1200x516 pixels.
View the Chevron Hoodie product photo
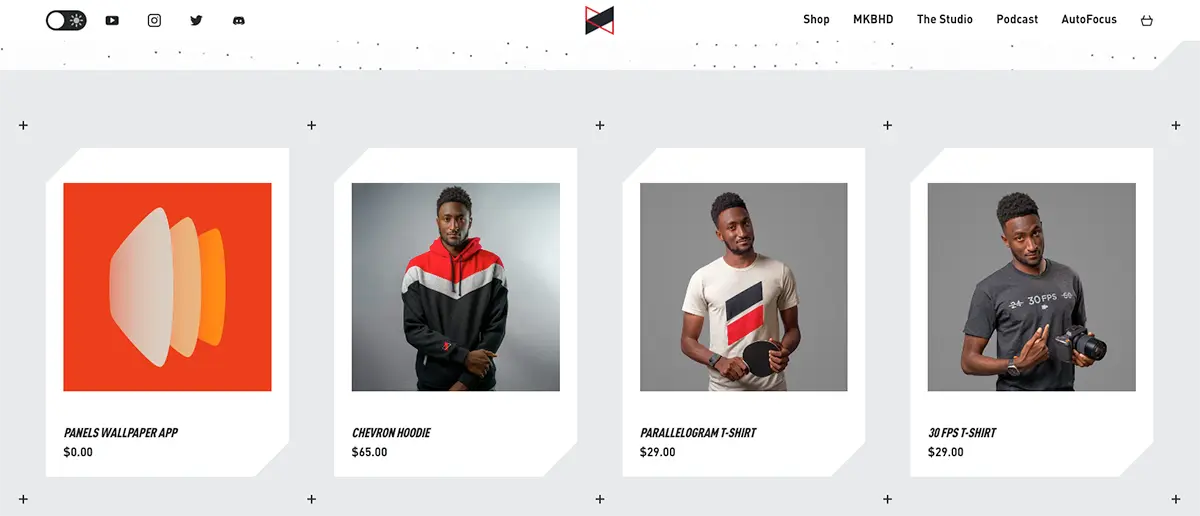click(x=456, y=287)
